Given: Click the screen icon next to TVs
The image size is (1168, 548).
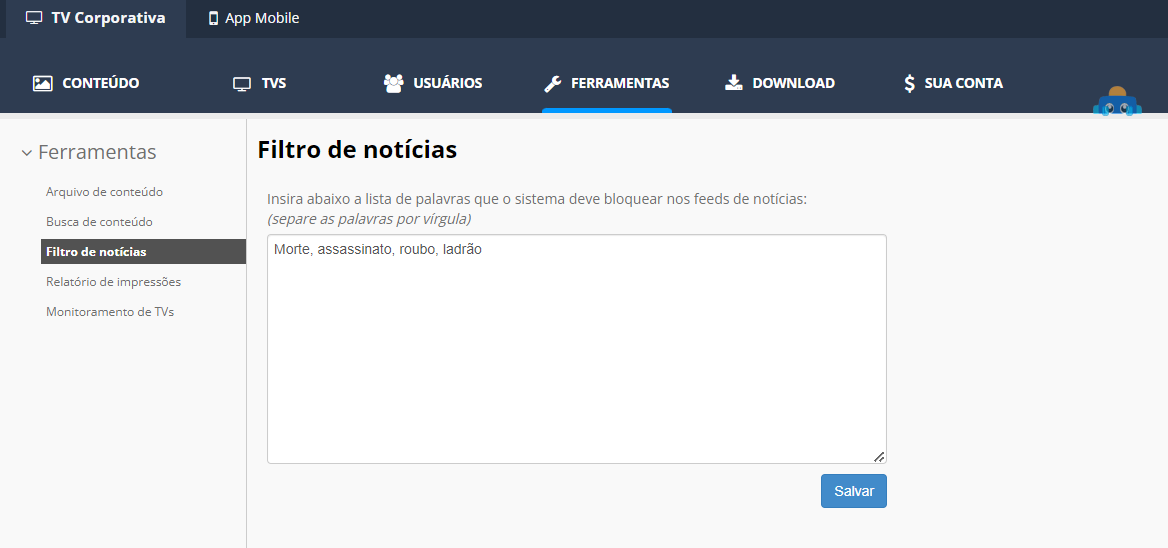Looking at the screenshot, I should (x=242, y=83).
